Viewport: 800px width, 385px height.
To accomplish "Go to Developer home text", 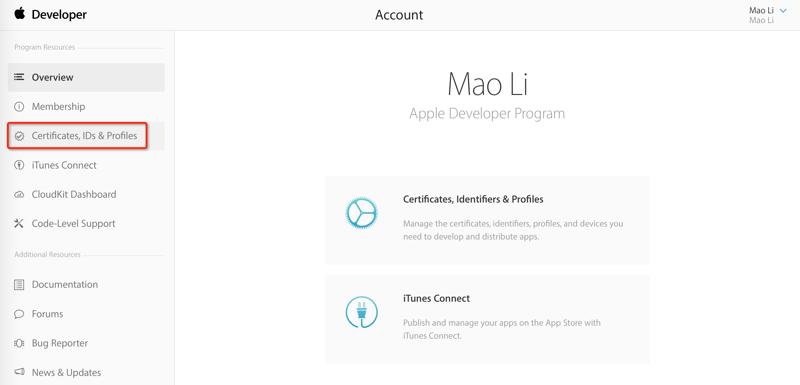I will (59, 15).
